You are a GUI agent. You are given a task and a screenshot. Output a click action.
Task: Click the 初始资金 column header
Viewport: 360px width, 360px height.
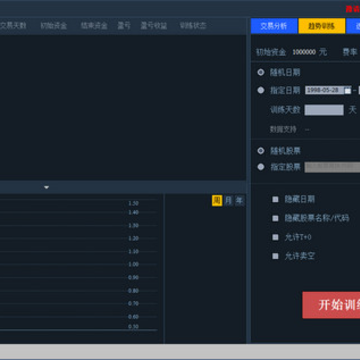tap(54, 26)
